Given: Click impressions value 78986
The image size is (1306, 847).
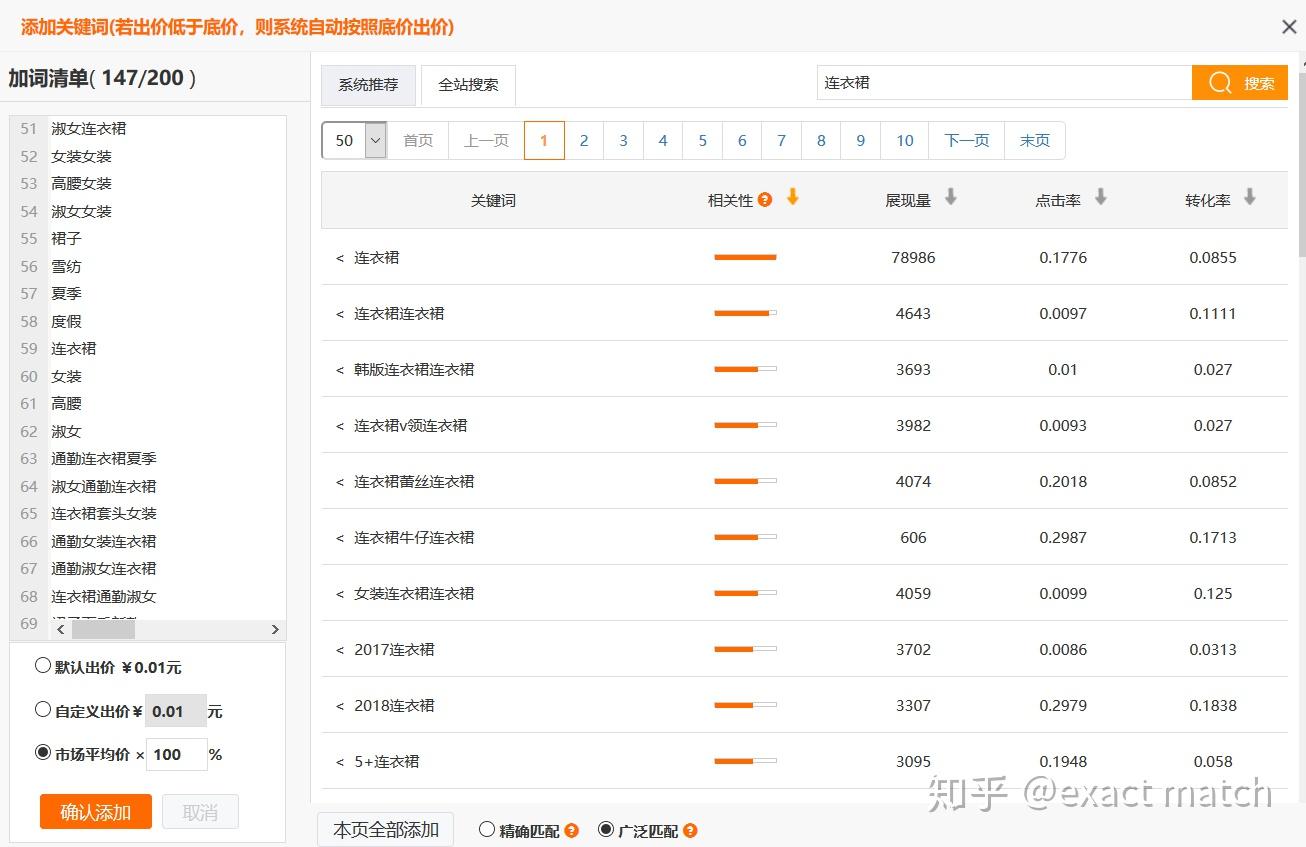Looking at the screenshot, I should [913, 258].
